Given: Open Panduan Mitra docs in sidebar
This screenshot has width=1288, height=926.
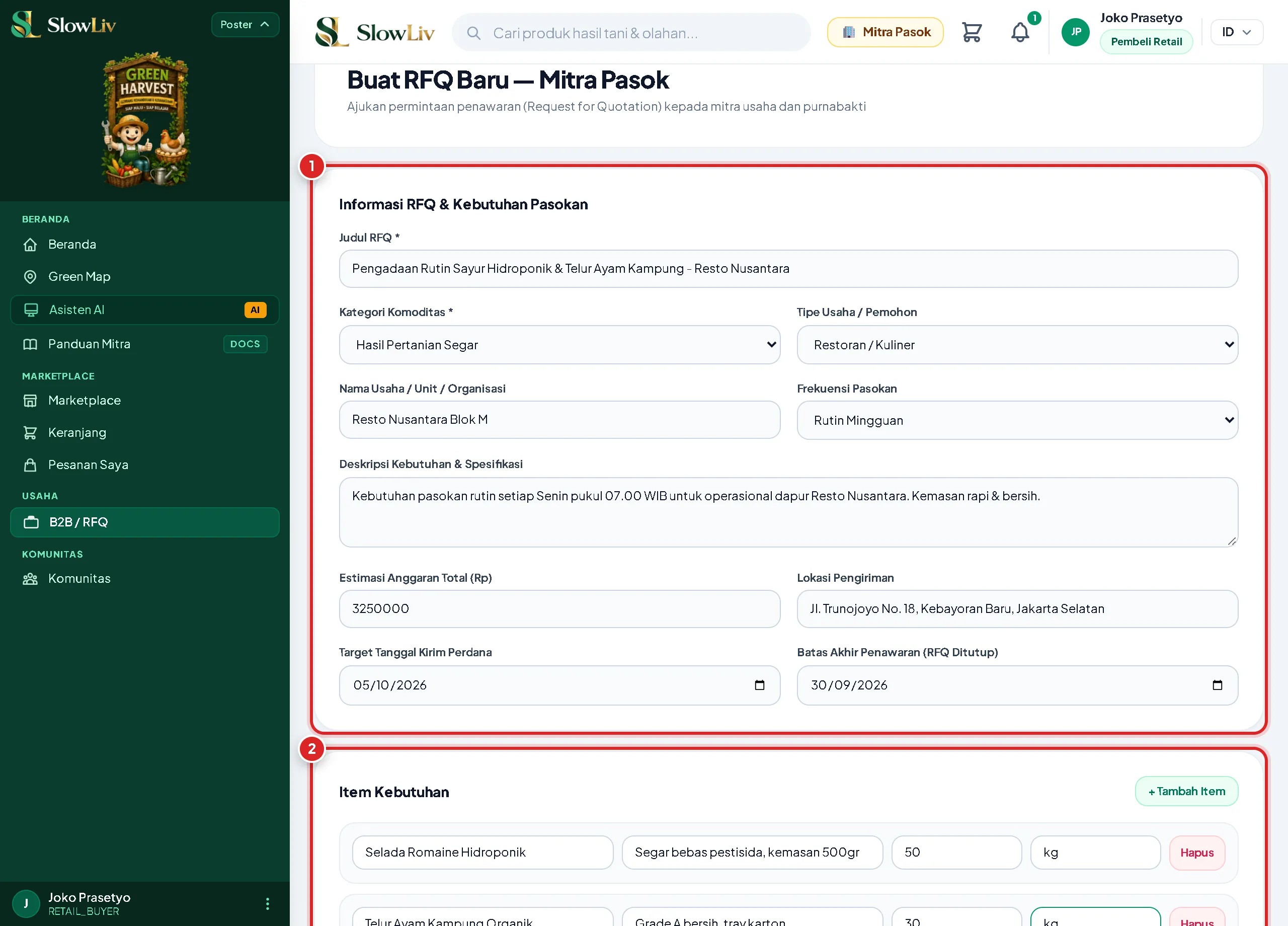Looking at the screenshot, I should (144, 344).
